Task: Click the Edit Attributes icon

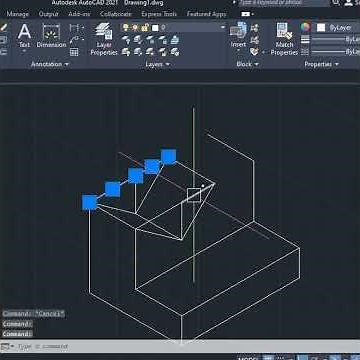Action: click(x=255, y=52)
